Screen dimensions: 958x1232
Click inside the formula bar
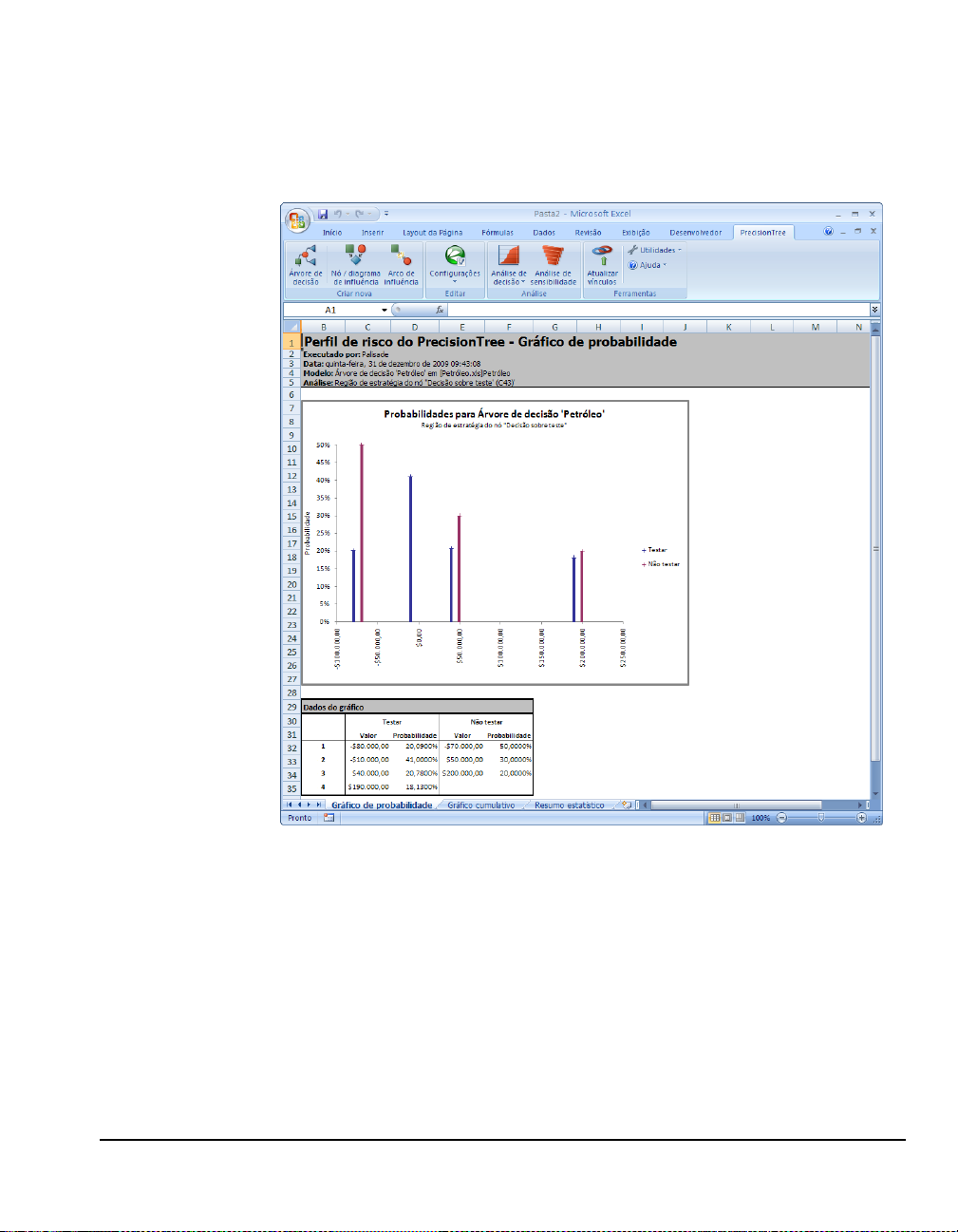pyautogui.click(x=659, y=310)
